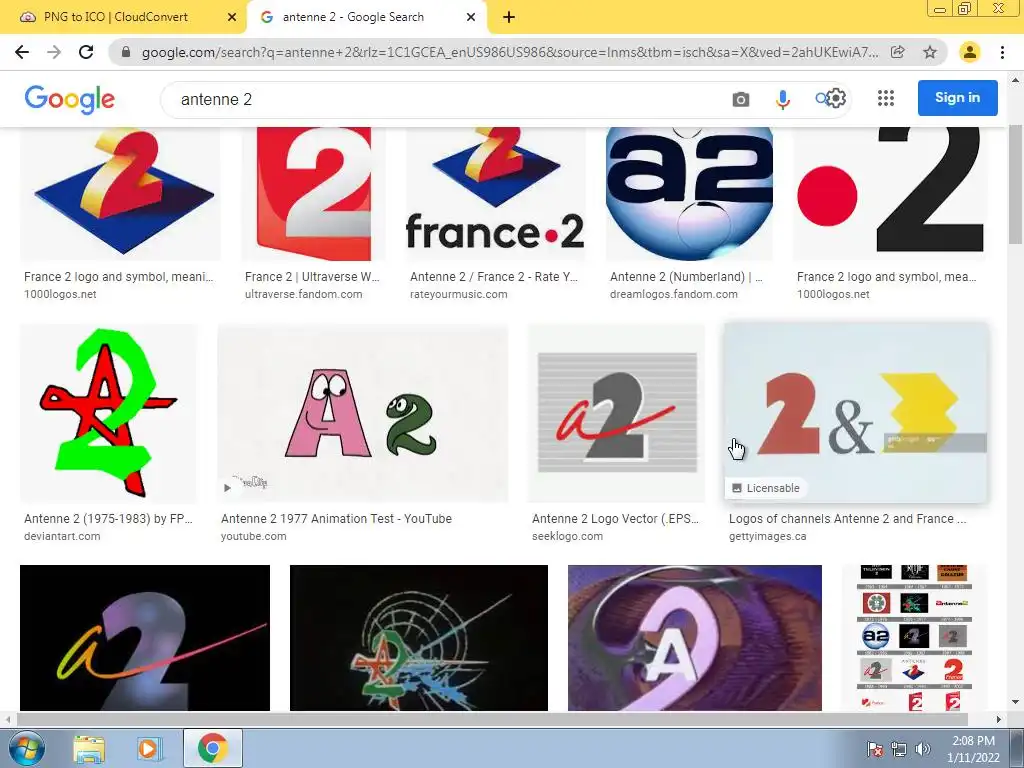Image resolution: width=1024 pixels, height=768 pixels.
Task: Open Action Center flag tray icon
Action: coord(875,749)
